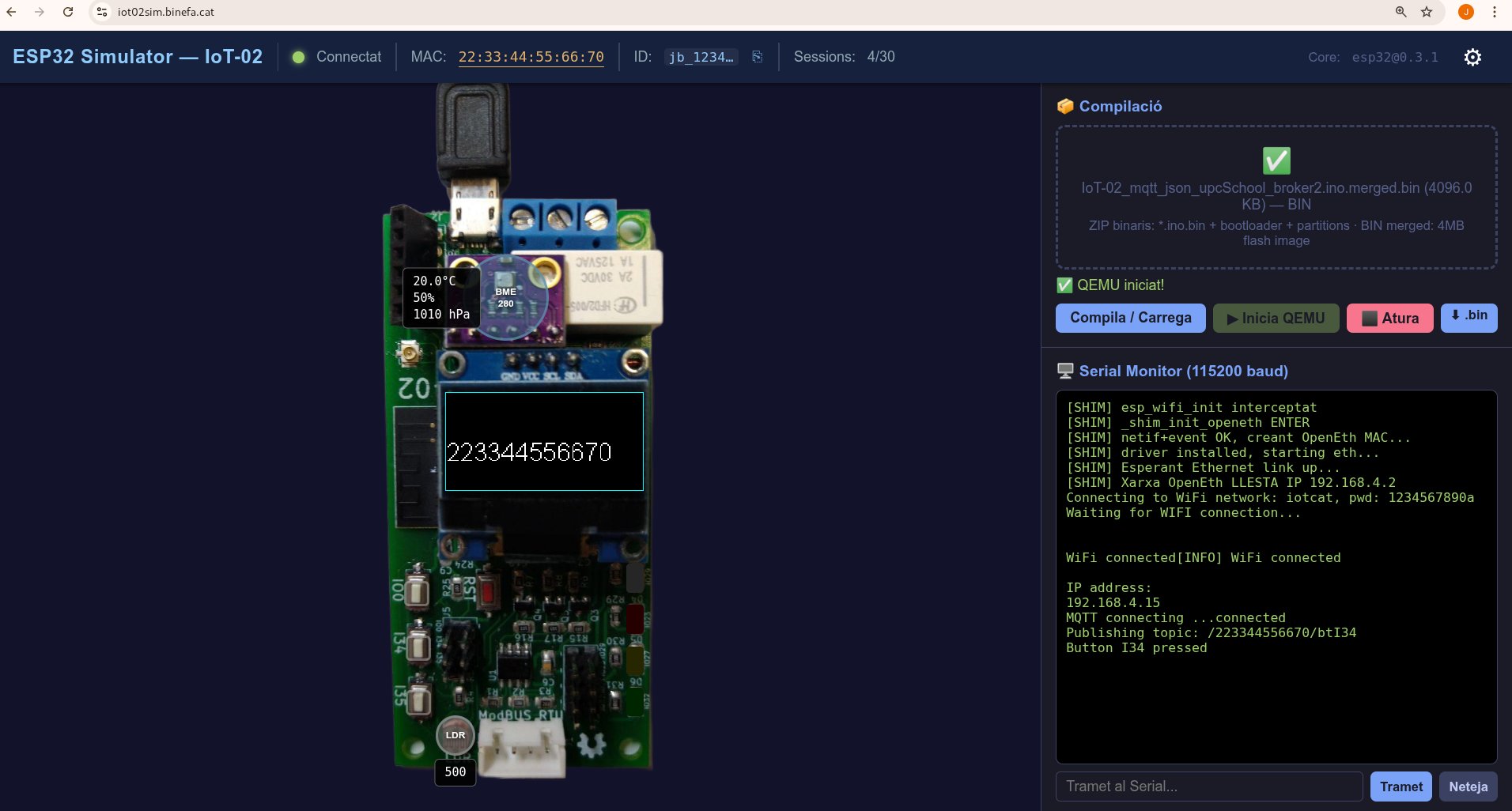Open the simulator settings gear
Image resolution: width=1512 pixels, height=811 pixels.
[1472, 56]
